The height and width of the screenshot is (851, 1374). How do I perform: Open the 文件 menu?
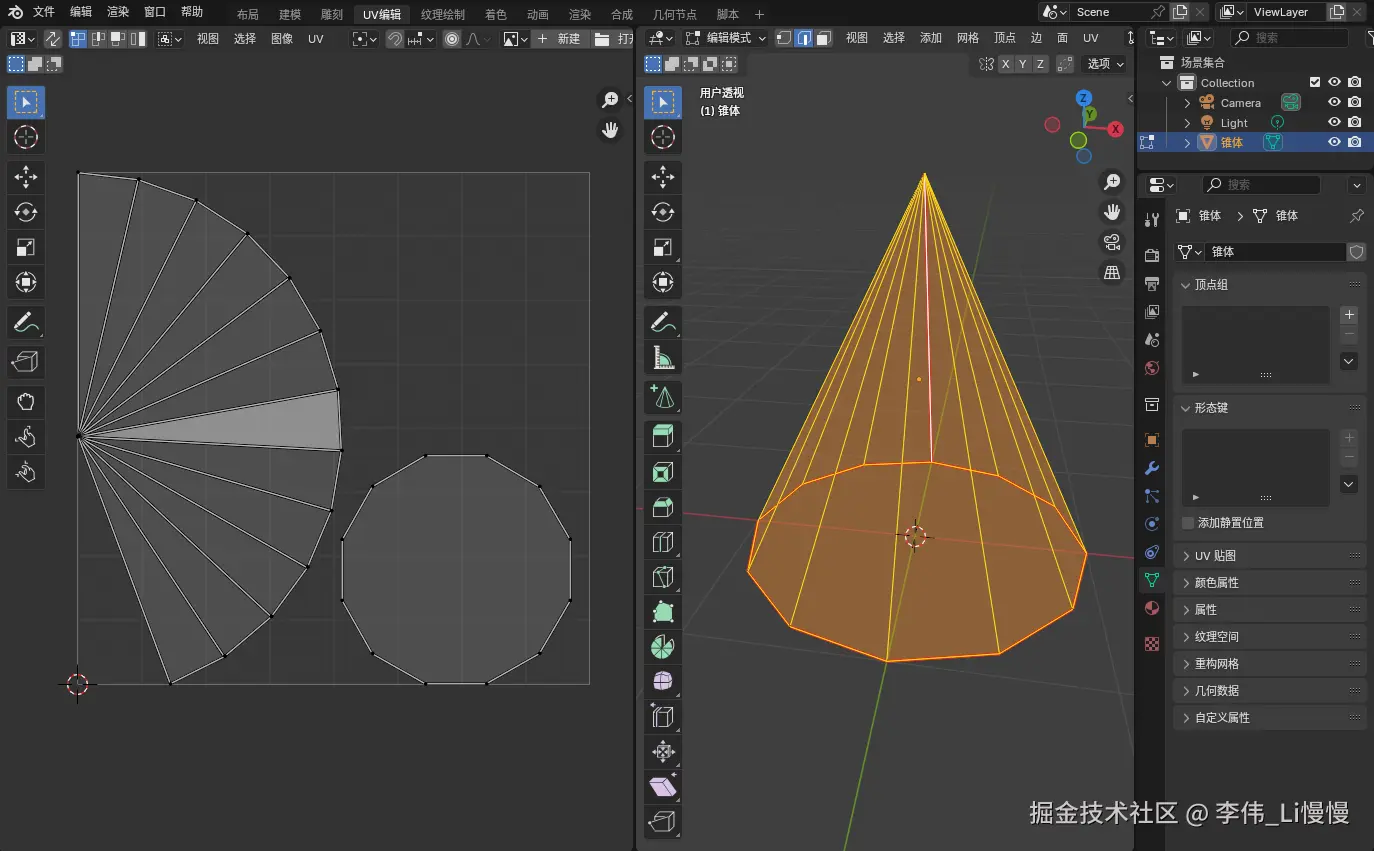coord(44,12)
